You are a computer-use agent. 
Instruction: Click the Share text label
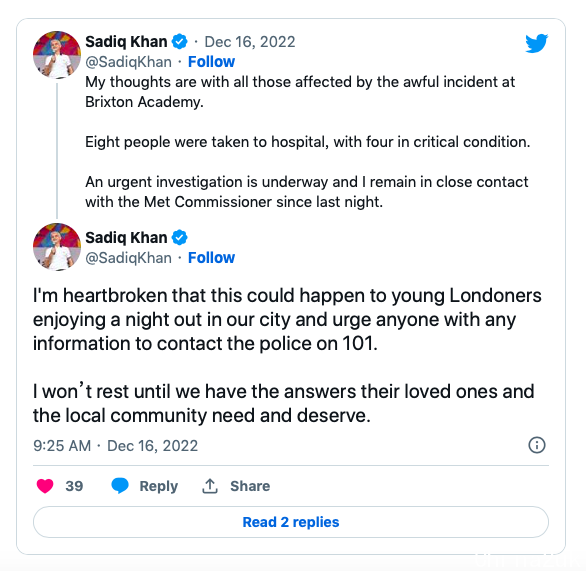point(250,486)
